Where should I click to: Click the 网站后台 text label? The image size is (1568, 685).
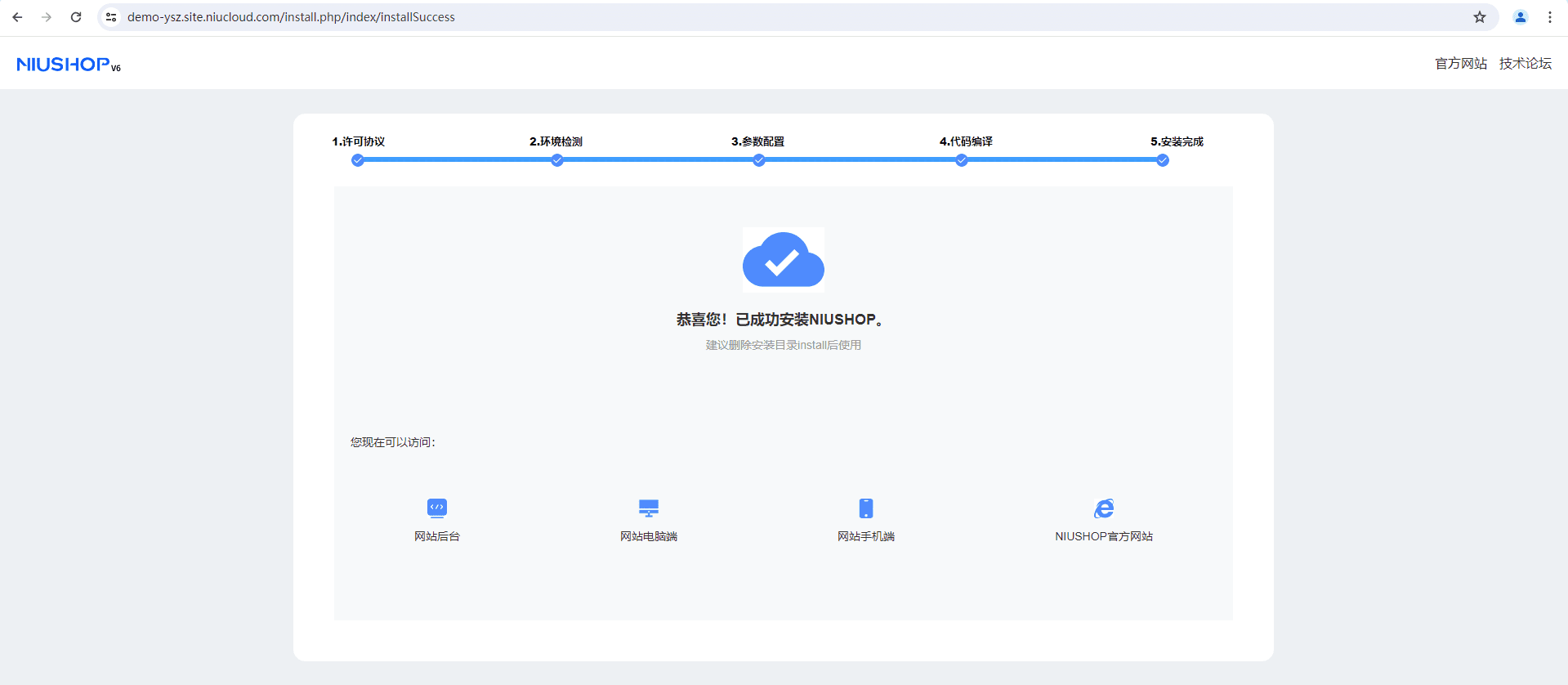[437, 536]
